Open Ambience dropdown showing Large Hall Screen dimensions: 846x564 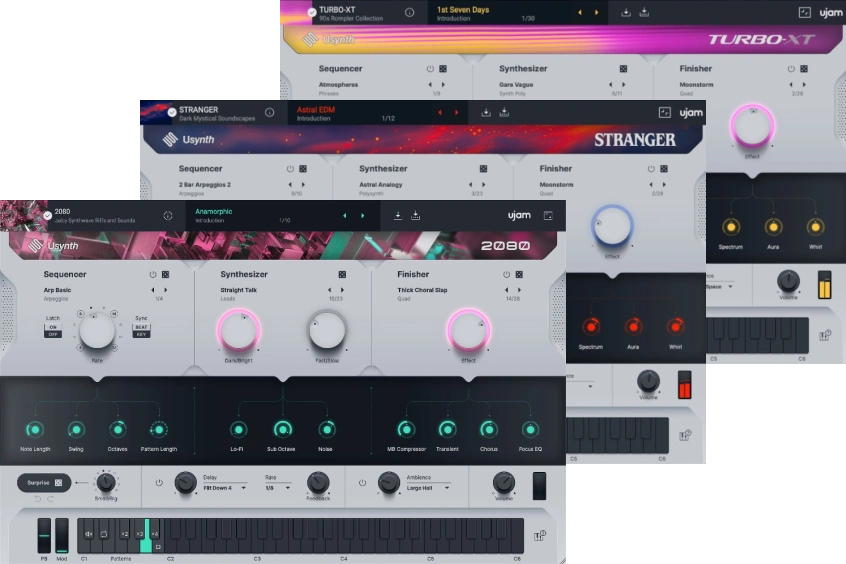(428, 488)
